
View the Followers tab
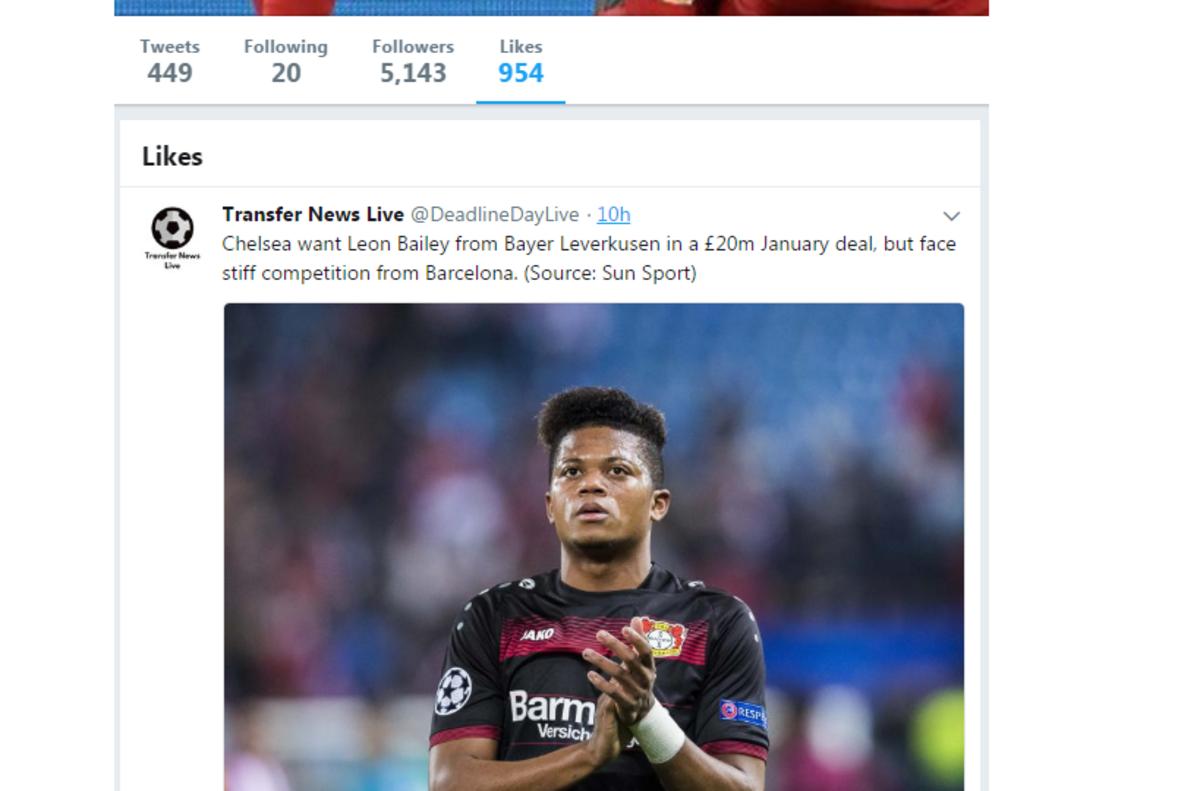click(412, 61)
